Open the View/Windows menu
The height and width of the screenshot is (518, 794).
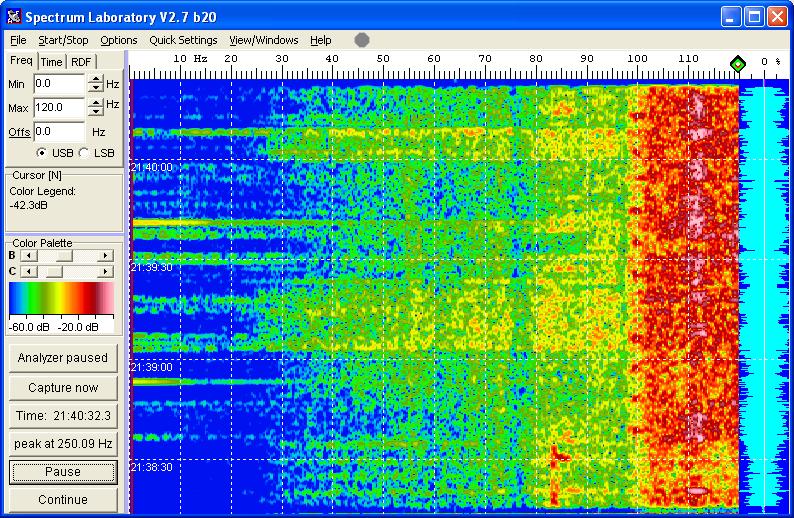point(263,40)
